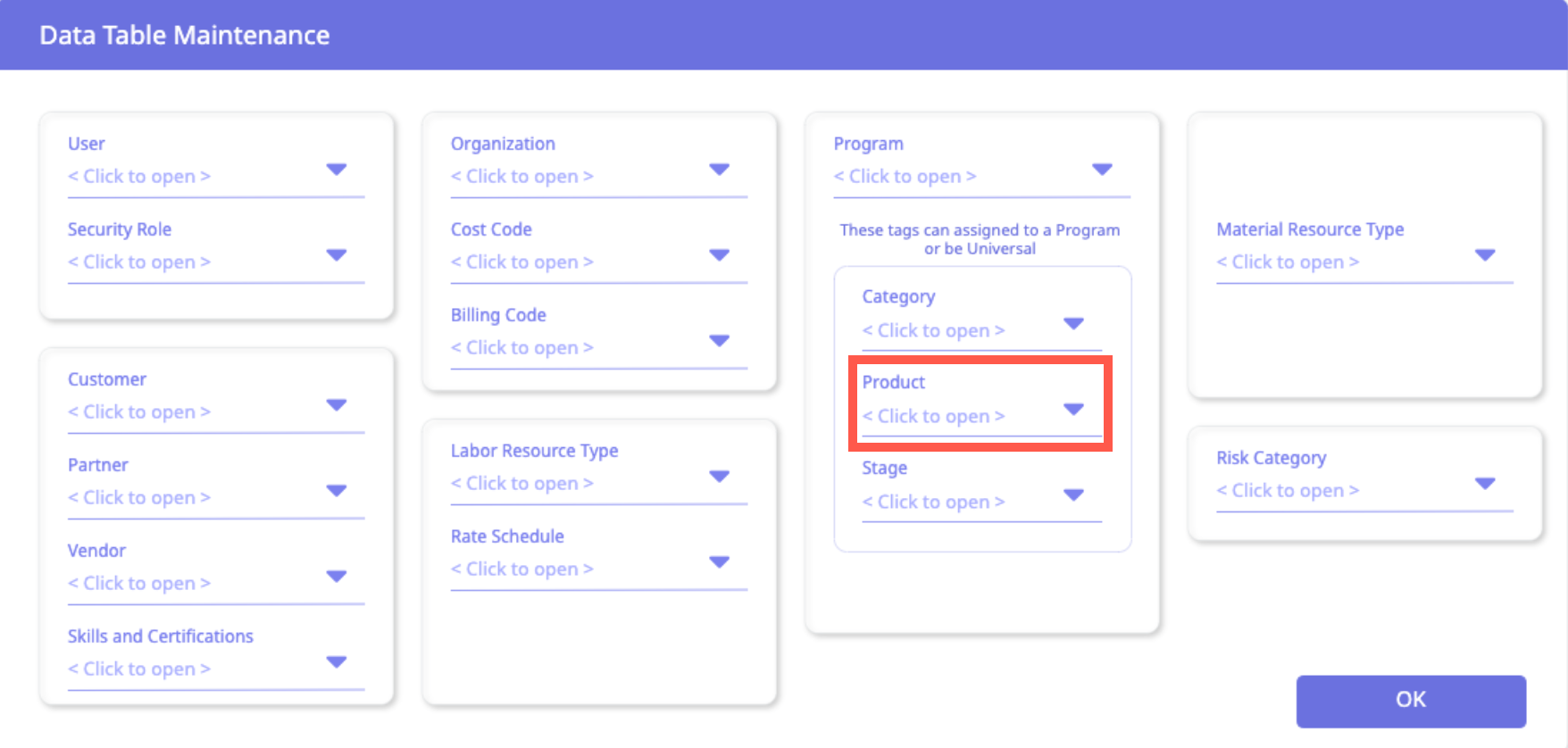Click the Program dropdown arrow icon
The image size is (1568, 748).
pyautogui.click(x=1102, y=170)
